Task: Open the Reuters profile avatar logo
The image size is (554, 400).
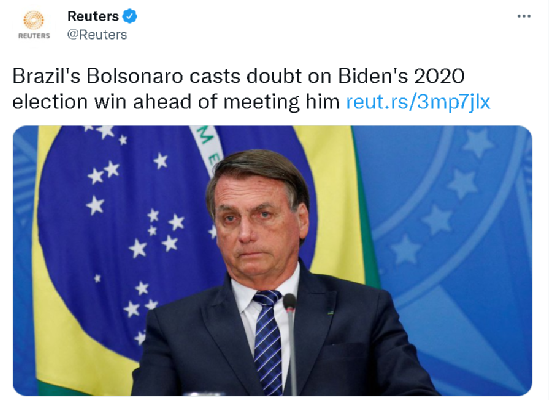Action: point(34,25)
